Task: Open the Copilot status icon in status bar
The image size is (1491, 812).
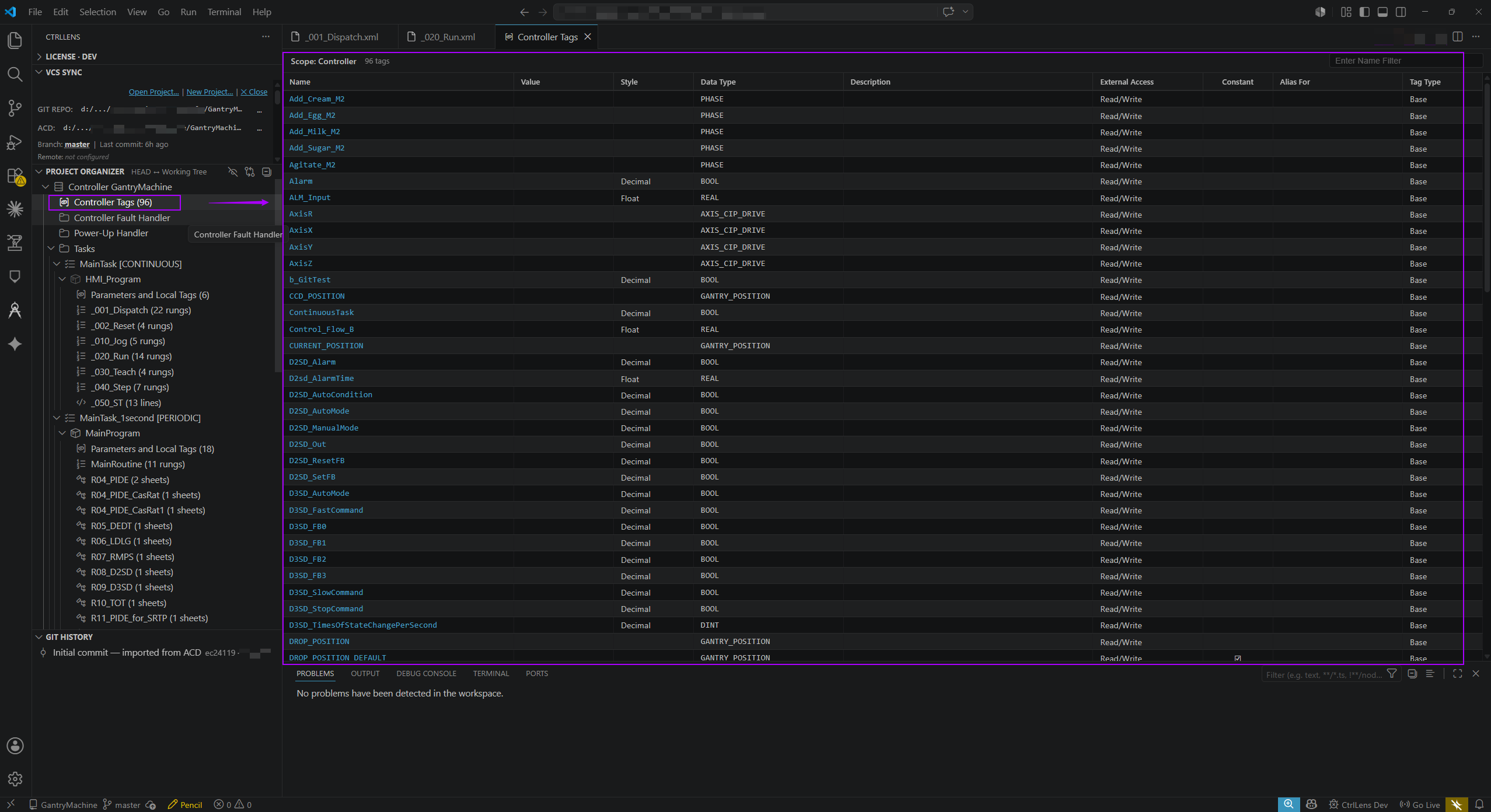Action: pos(1311,804)
